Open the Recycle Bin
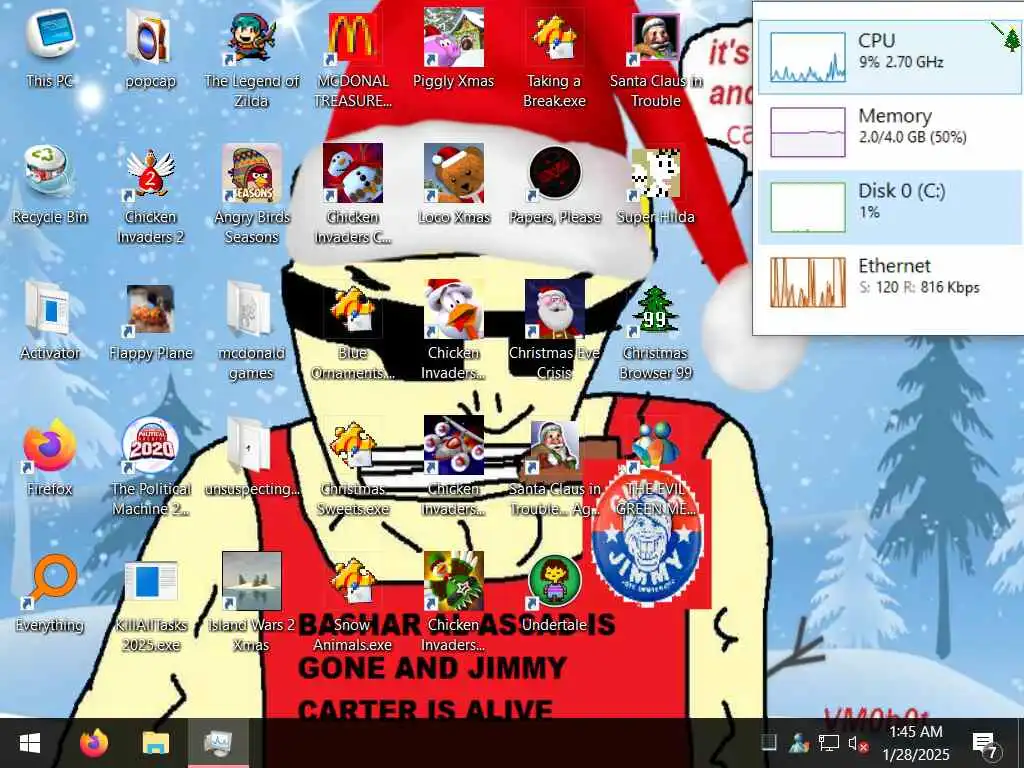The image size is (1024, 768). (x=50, y=185)
